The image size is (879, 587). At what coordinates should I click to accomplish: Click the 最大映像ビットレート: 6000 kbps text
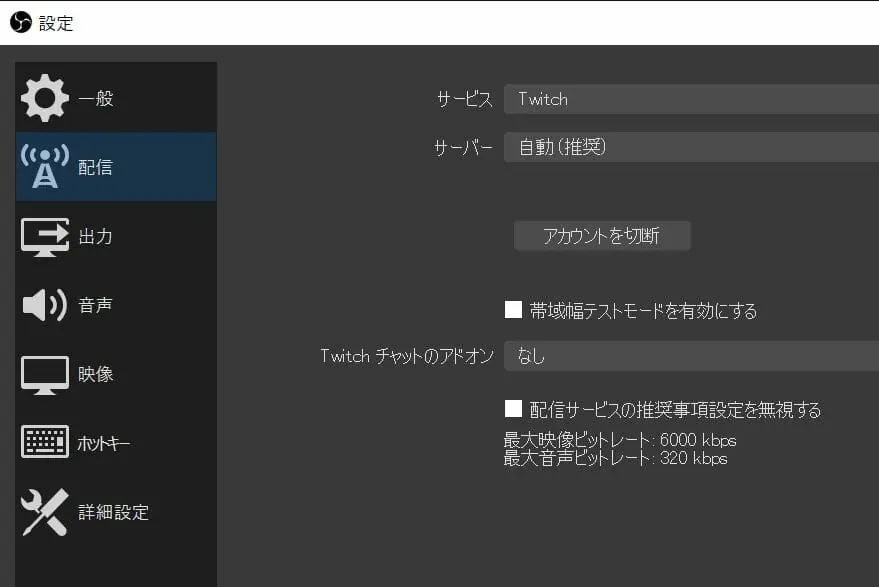tap(620, 440)
